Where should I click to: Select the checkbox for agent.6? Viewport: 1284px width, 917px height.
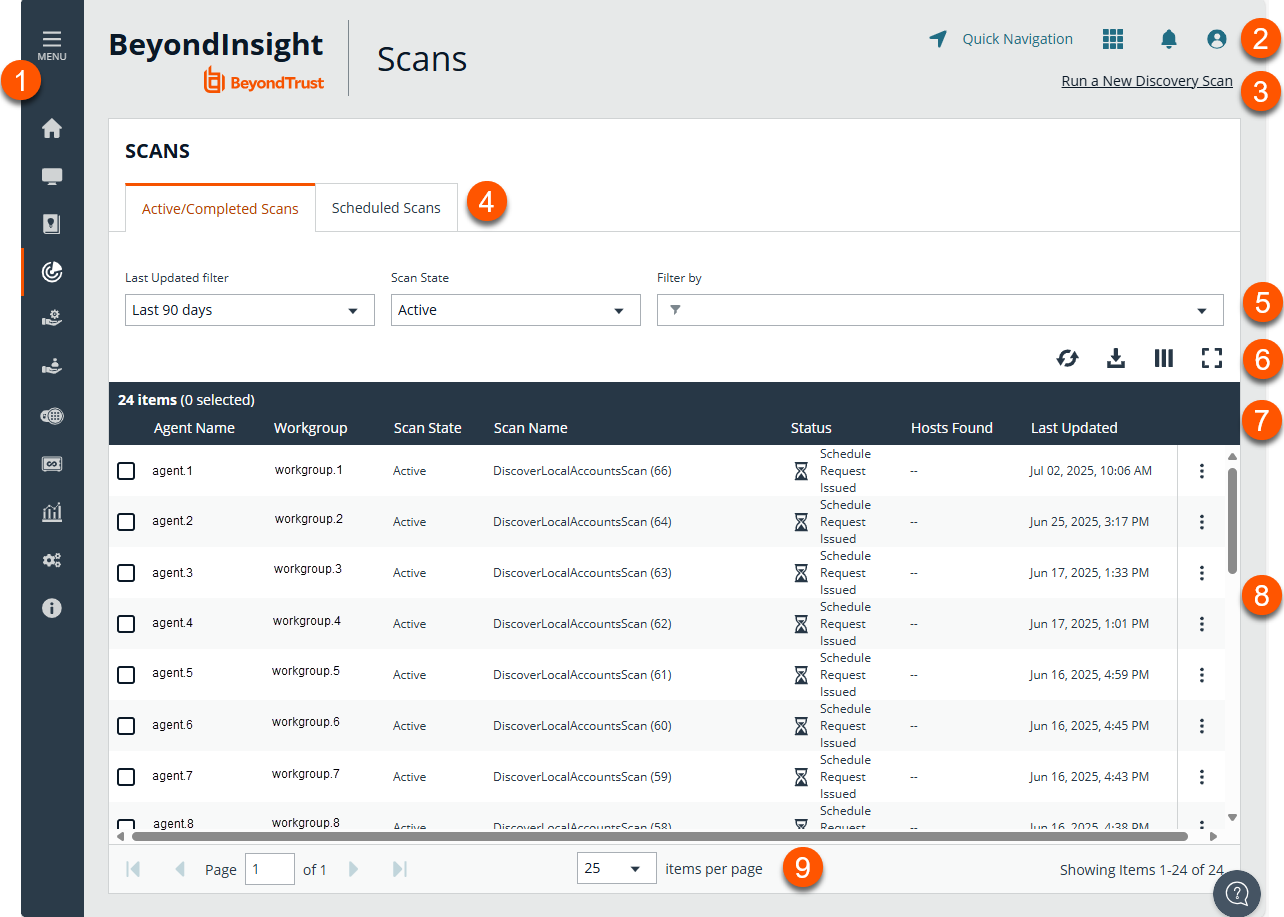[126, 726]
